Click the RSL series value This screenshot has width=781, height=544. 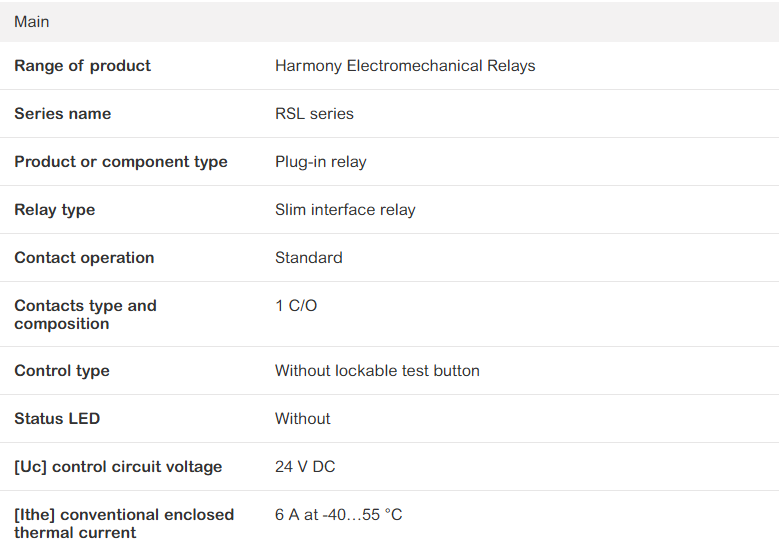coord(314,114)
